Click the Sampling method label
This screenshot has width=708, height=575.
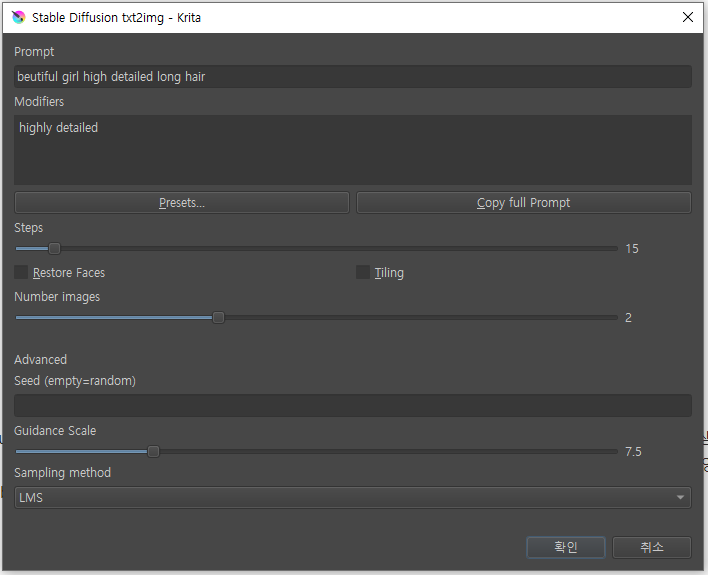click(x=62, y=472)
